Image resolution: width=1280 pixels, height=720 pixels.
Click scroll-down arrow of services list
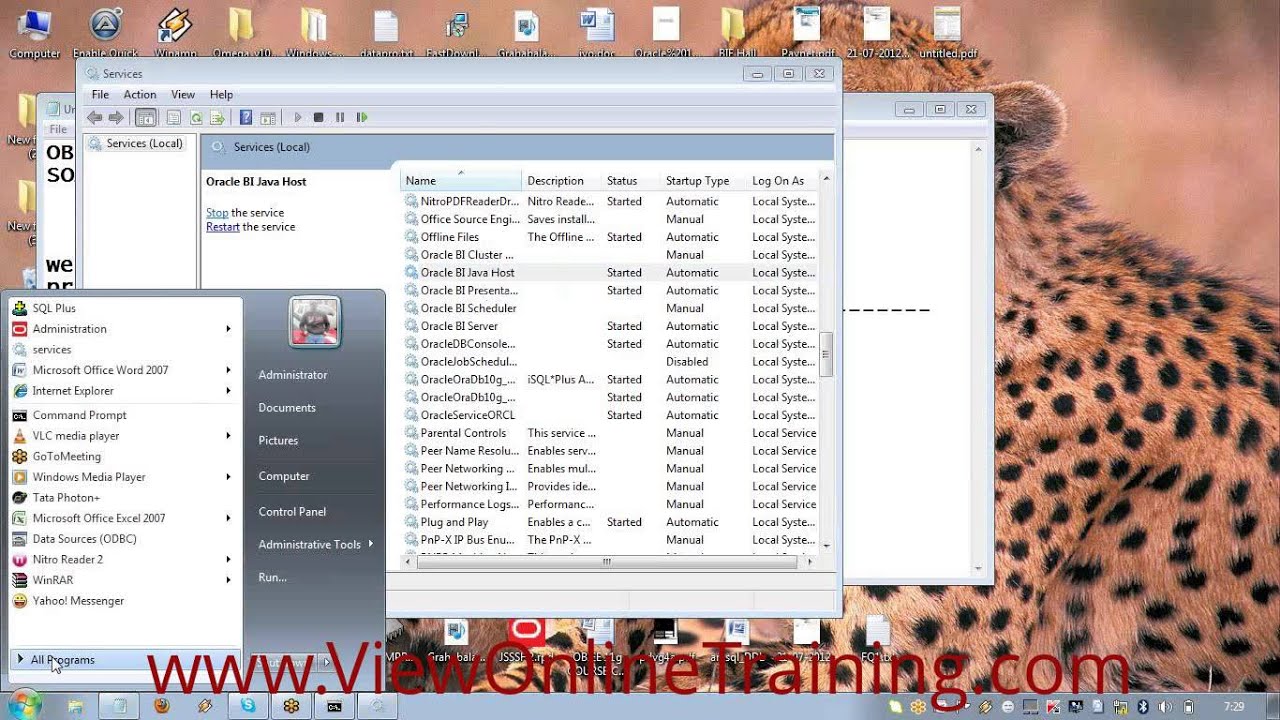[x=826, y=545]
